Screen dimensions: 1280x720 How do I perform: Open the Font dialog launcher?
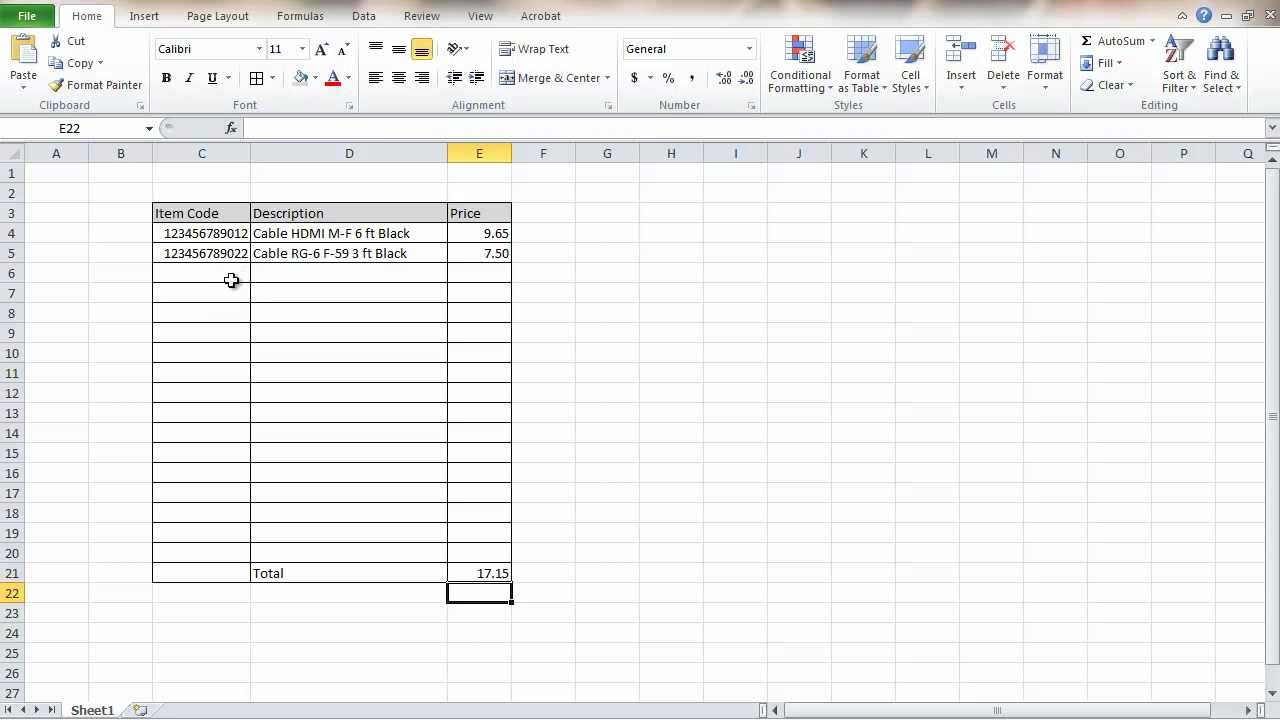(x=349, y=106)
